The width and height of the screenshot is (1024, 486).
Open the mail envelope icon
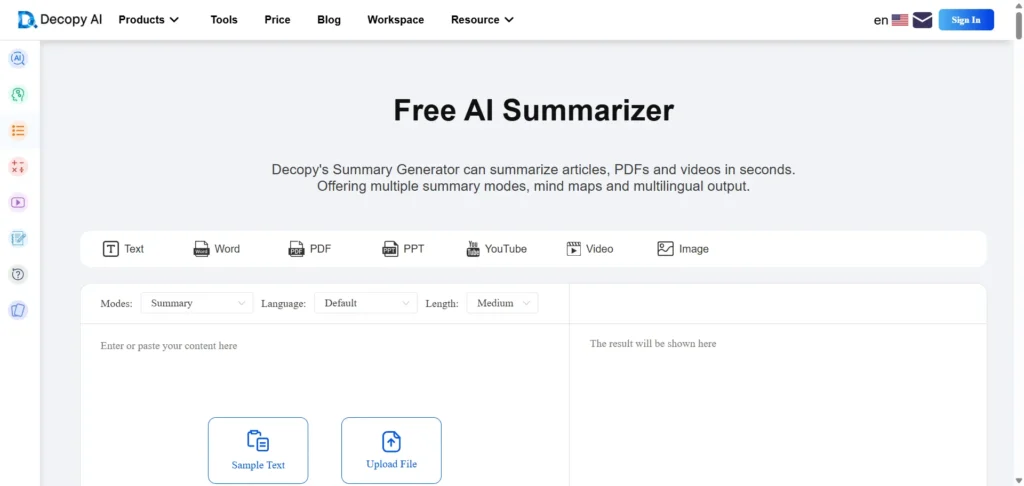point(922,20)
